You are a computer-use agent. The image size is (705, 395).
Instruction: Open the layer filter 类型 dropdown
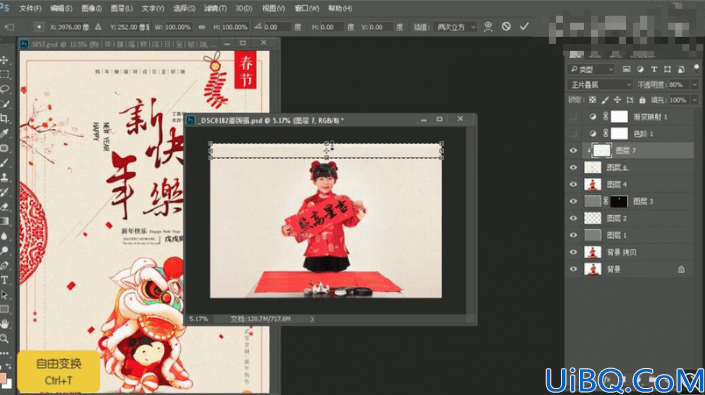pos(591,69)
